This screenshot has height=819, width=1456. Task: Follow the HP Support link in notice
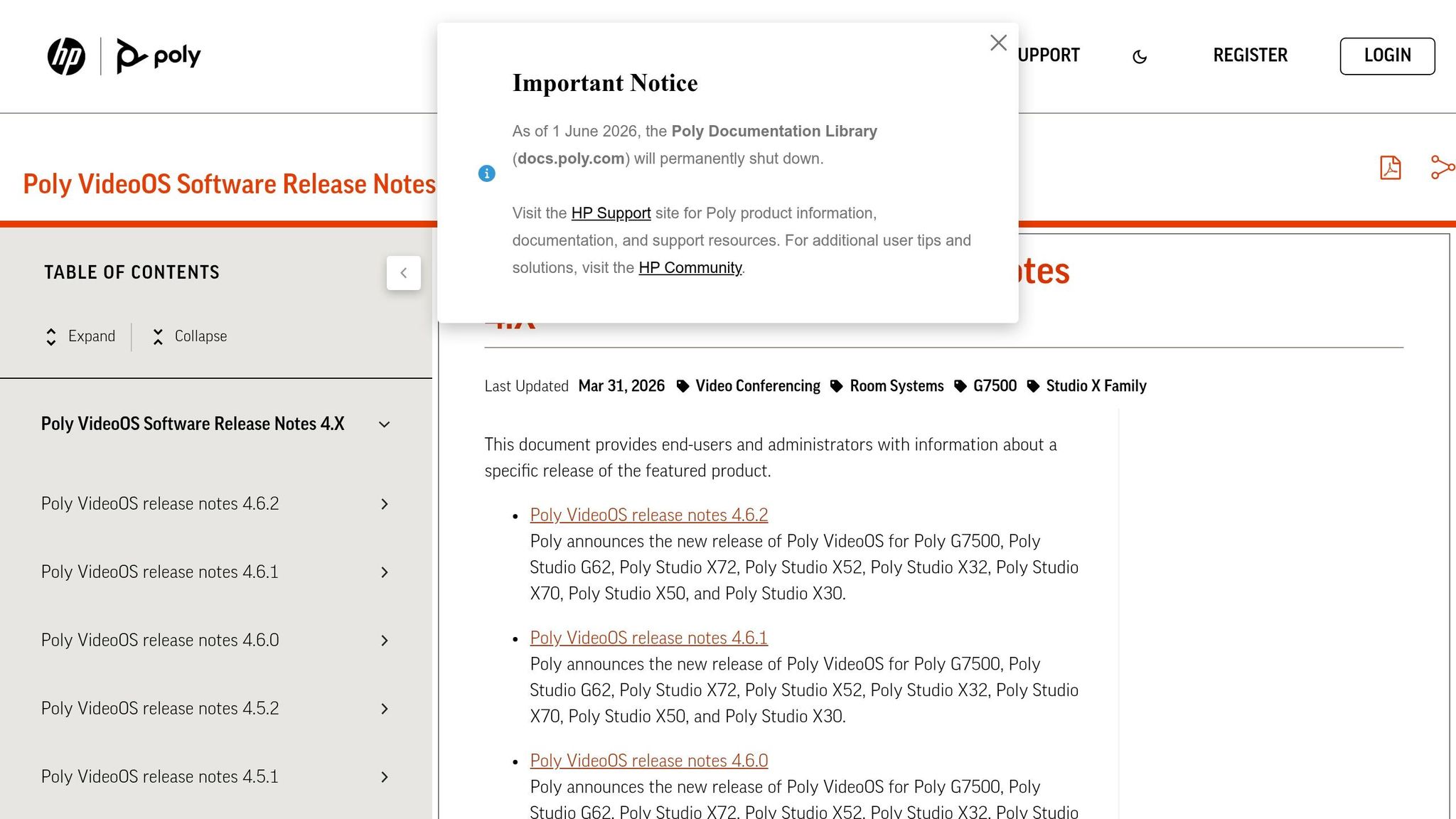click(611, 213)
